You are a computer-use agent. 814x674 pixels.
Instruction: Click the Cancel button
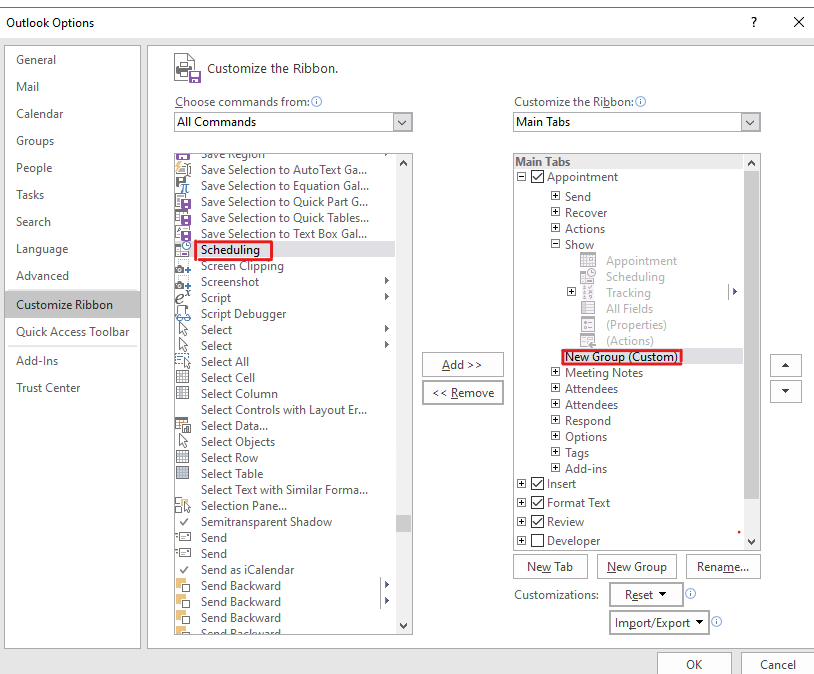click(x=777, y=664)
